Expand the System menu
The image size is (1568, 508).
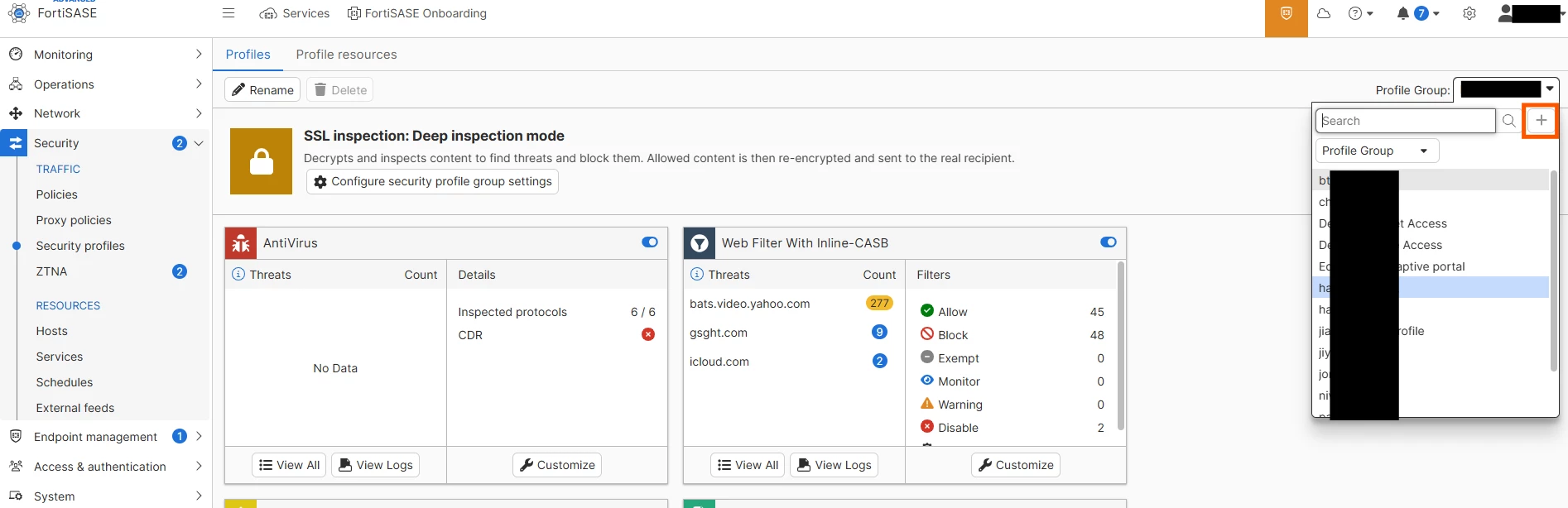click(105, 496)
